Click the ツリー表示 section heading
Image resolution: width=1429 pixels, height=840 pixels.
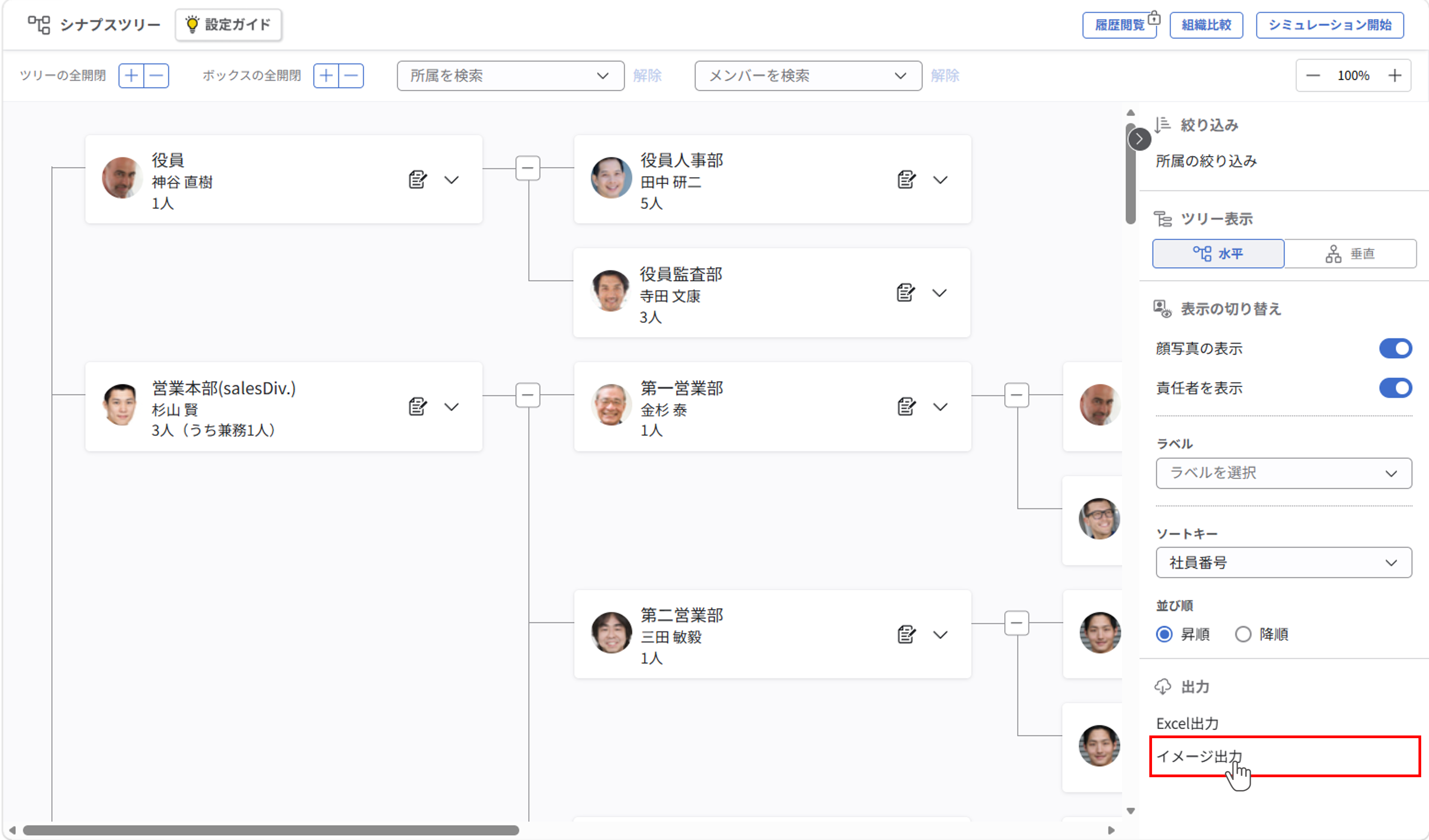[1217, 219]
